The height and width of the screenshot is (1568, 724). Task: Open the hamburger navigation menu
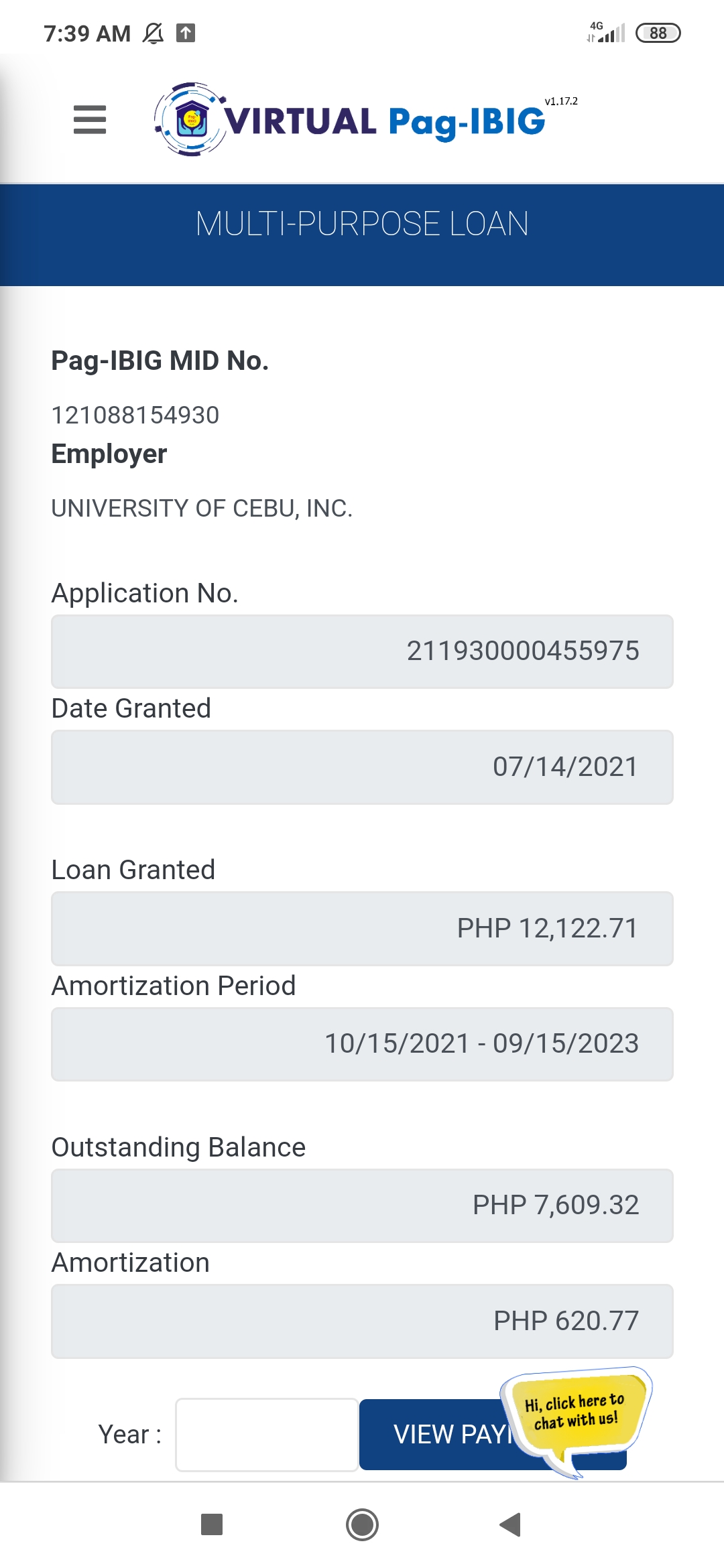[x=90, y=120]
